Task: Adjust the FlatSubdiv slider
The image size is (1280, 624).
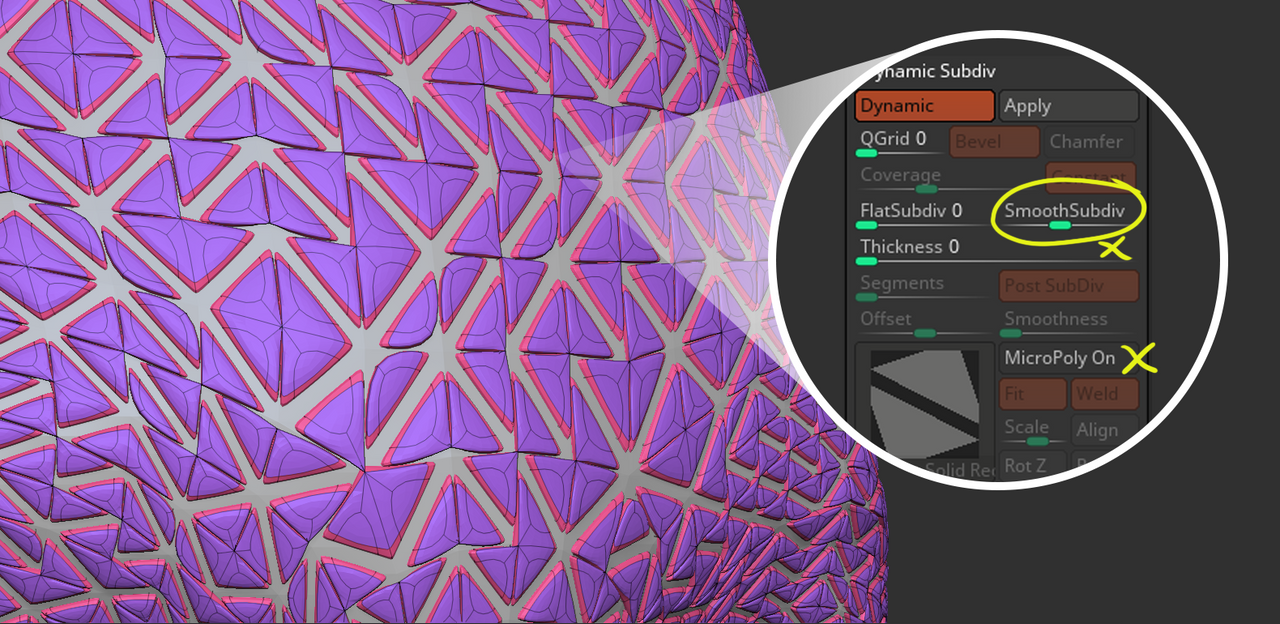Action: [925, 215]
